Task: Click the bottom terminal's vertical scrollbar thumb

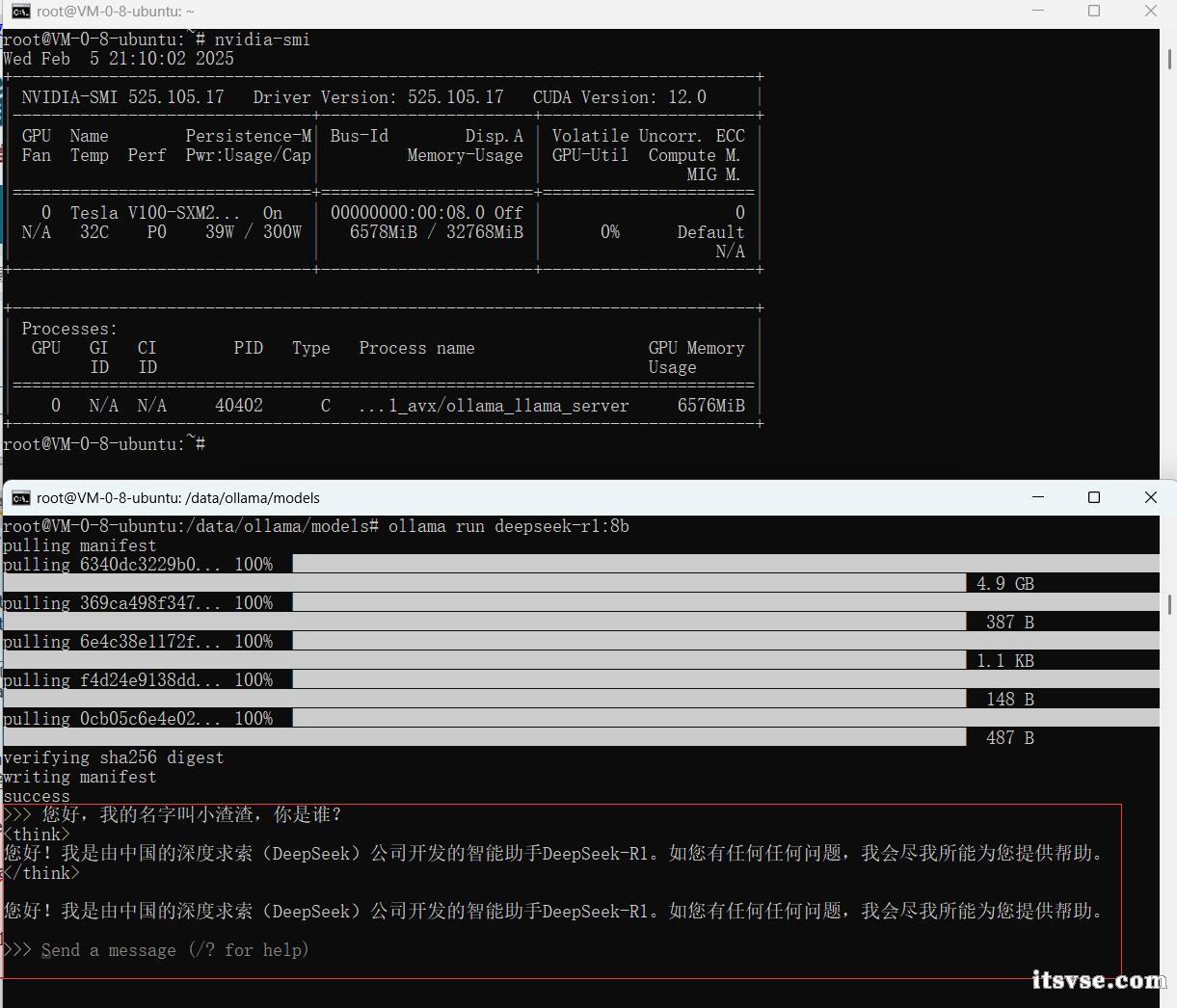Action: [x=1170, y=604]
